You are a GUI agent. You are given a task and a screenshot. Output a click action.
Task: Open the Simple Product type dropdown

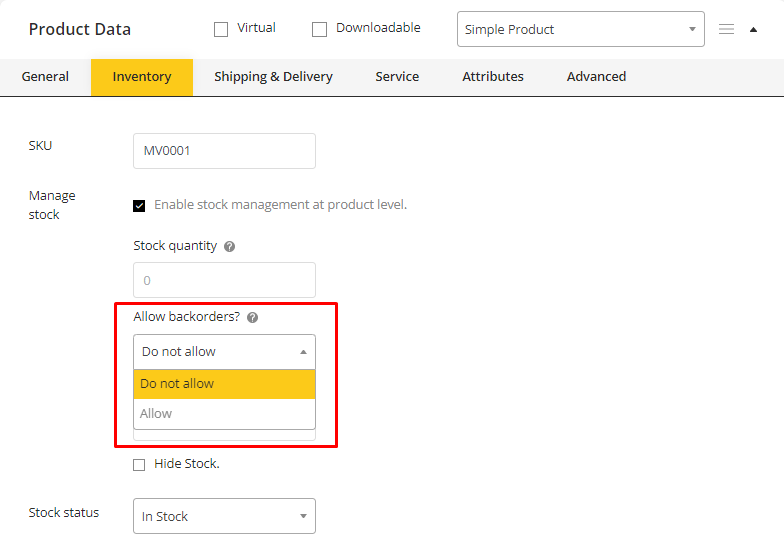click(x=580, y=29)
